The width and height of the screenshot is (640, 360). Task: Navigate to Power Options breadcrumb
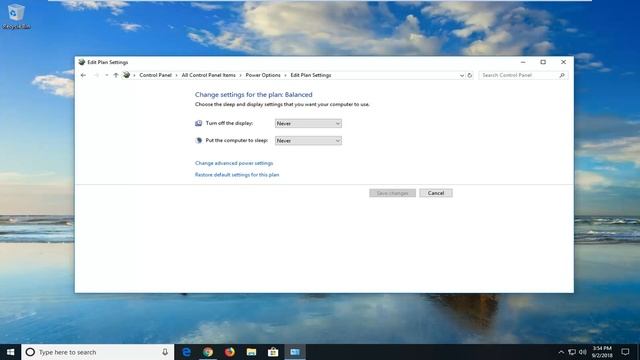[x=263, y=75]
